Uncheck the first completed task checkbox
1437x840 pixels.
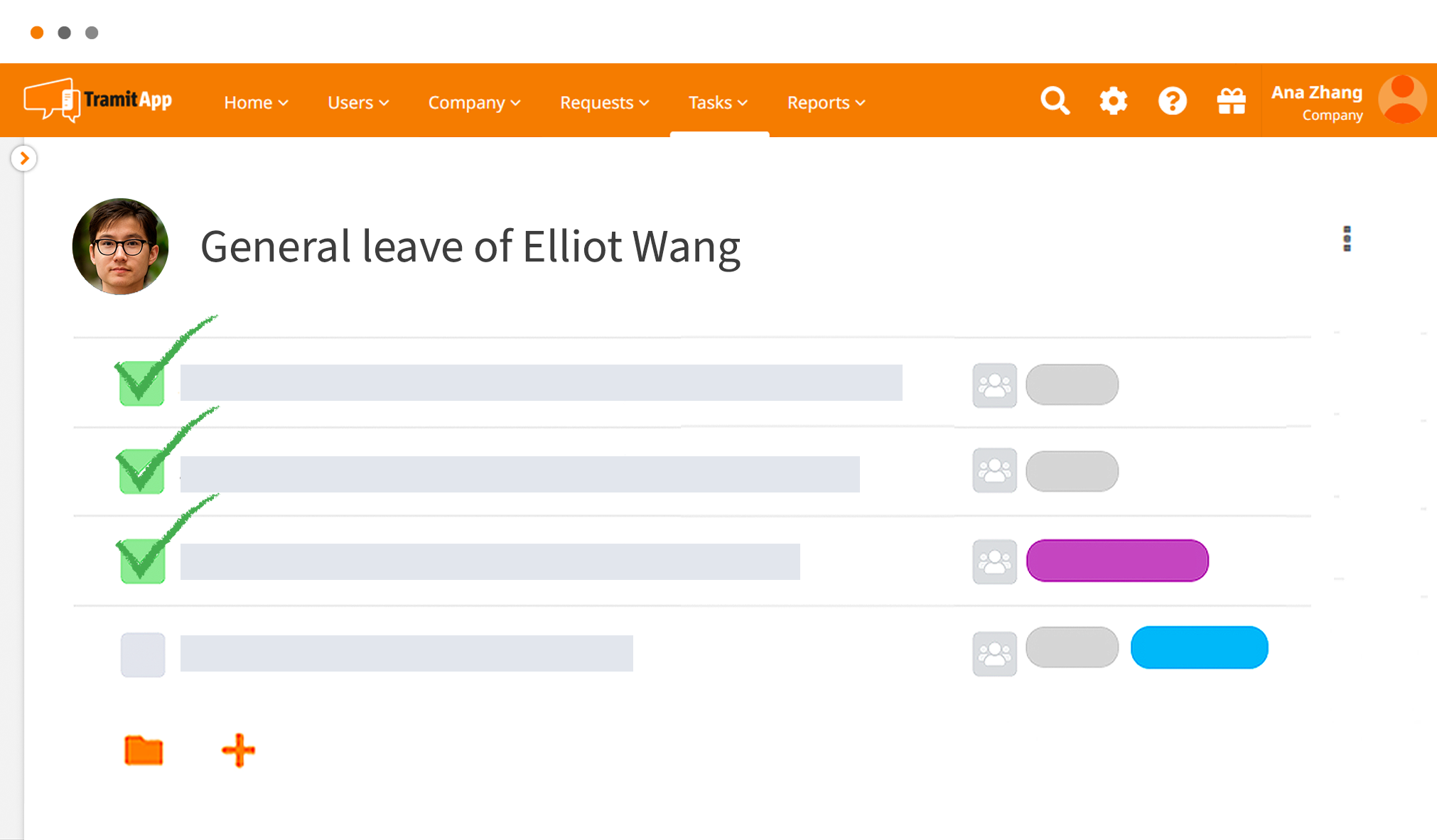[142, 383]
